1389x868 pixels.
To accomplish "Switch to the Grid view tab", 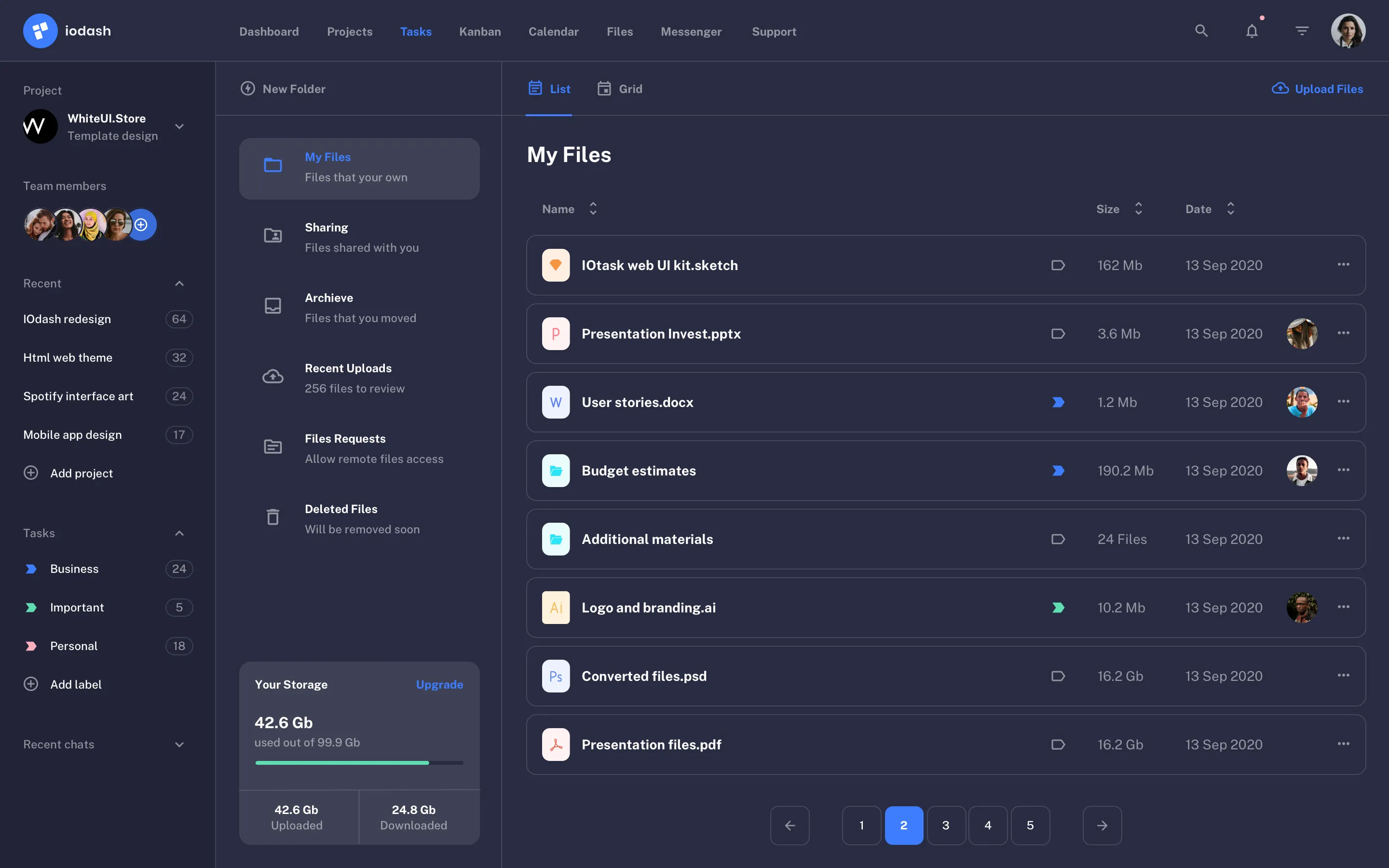I will pos(620,88).
